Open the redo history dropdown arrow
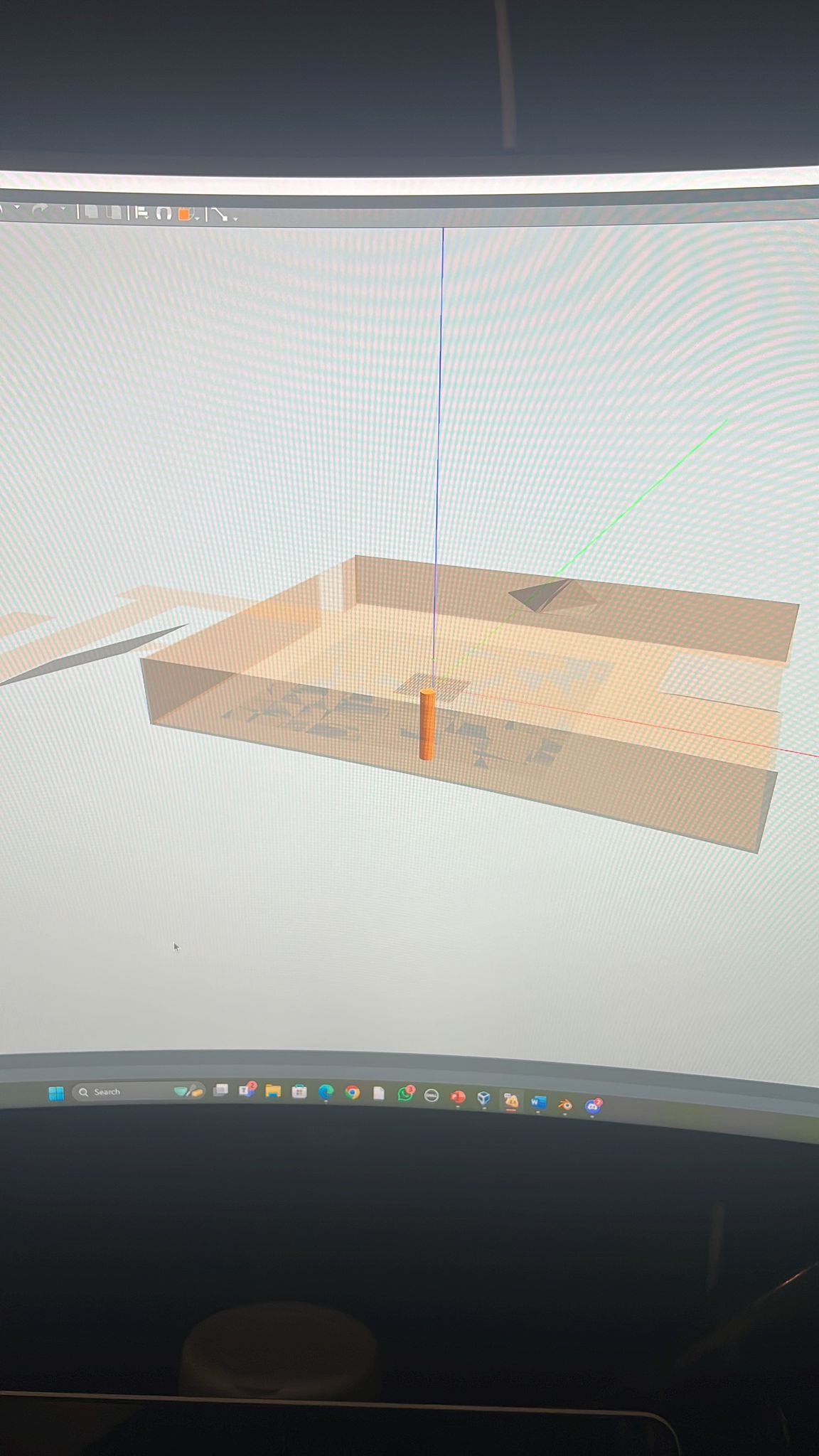Image resolution: width=819 pixels, height=1456 pixels. (x=63, y=208)
